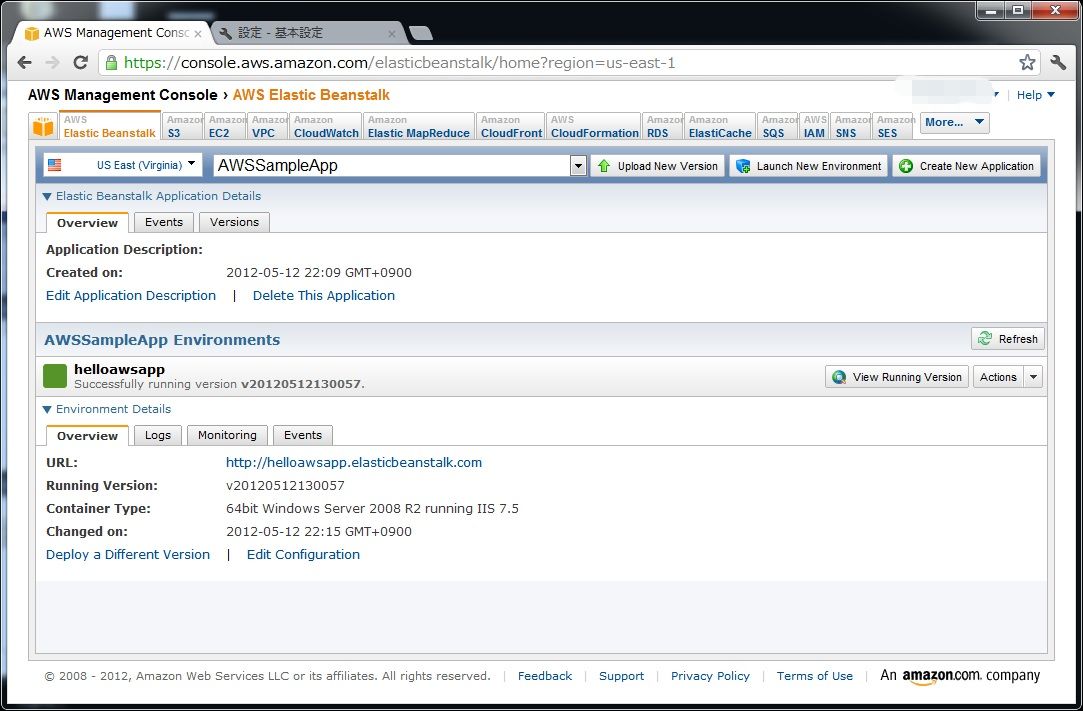The width and height of the screenshot is (1083, 711).
Task: Go to AWS IAM service tab
Action: tap(814, 126)
